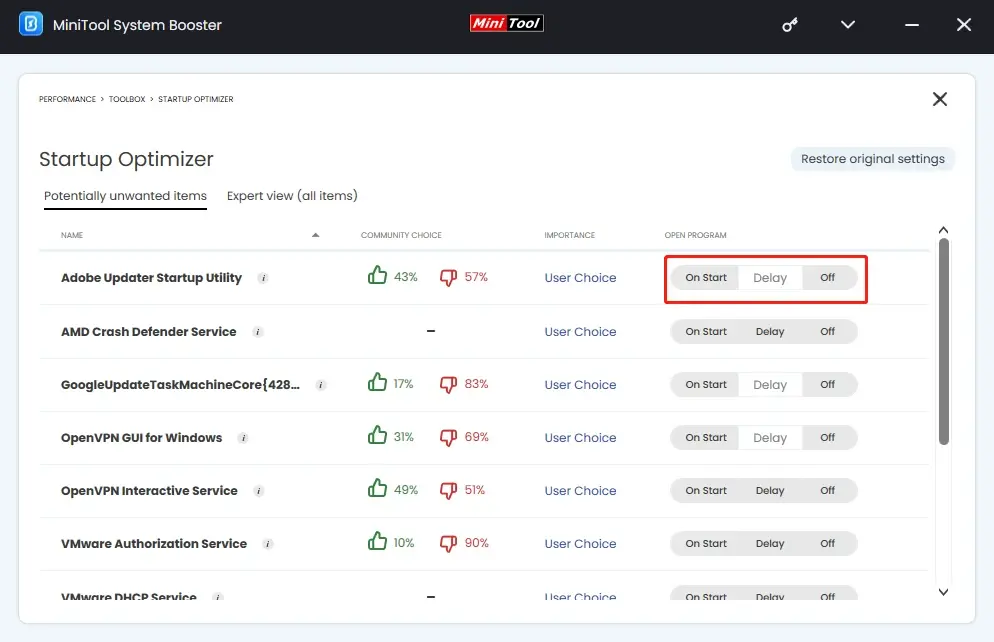
Task: Set Adobe Updater Startup Utility to Delay
Action: pos(770,278)
